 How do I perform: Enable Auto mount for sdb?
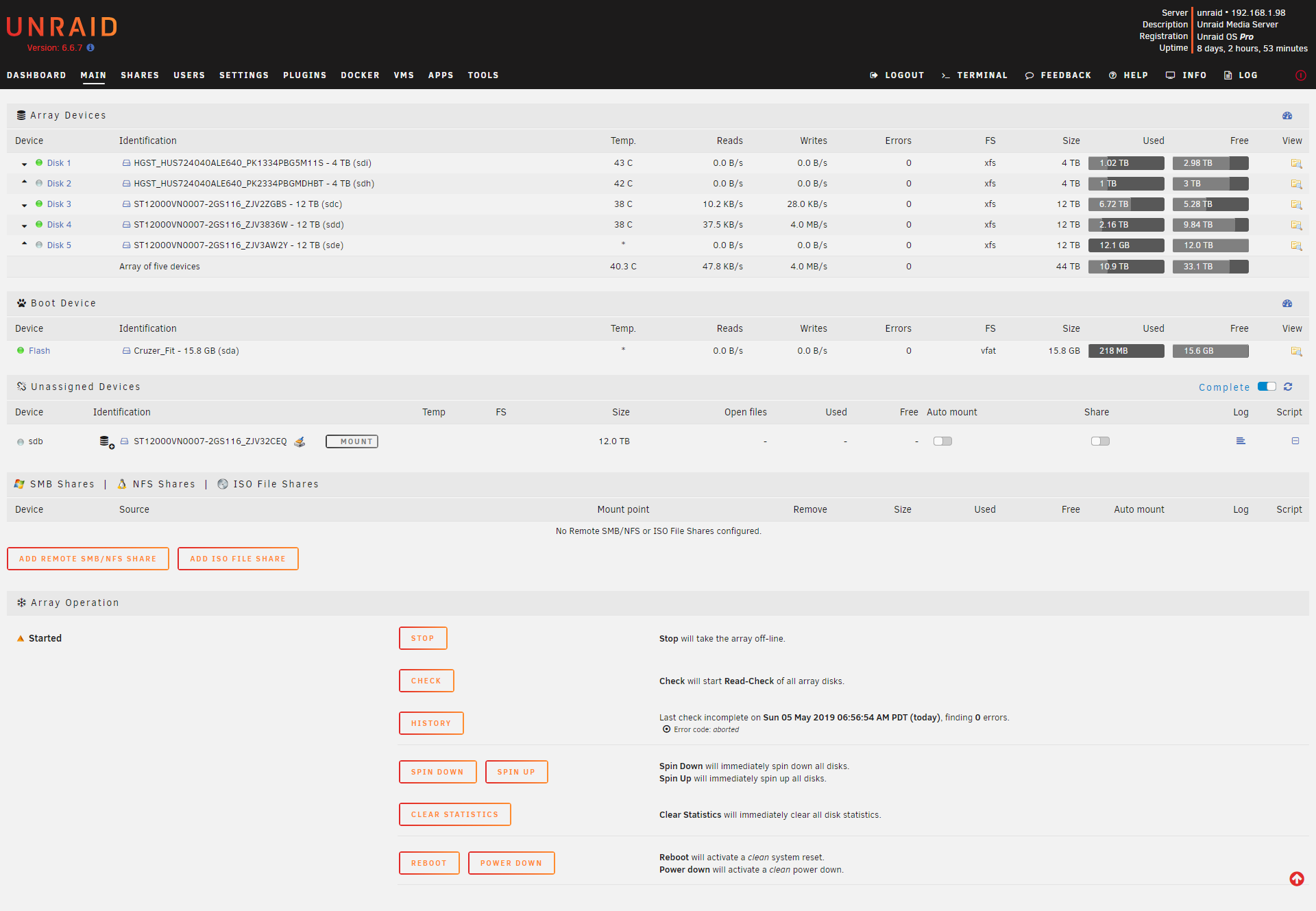942,441
